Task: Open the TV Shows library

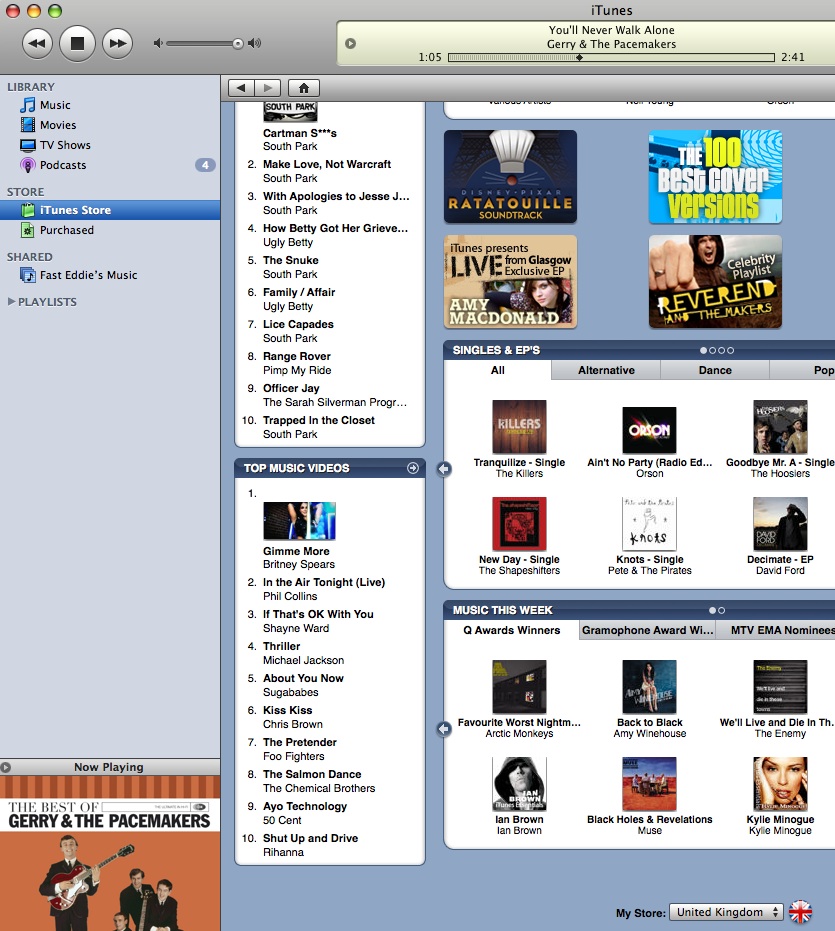Action: coord(65,145)
